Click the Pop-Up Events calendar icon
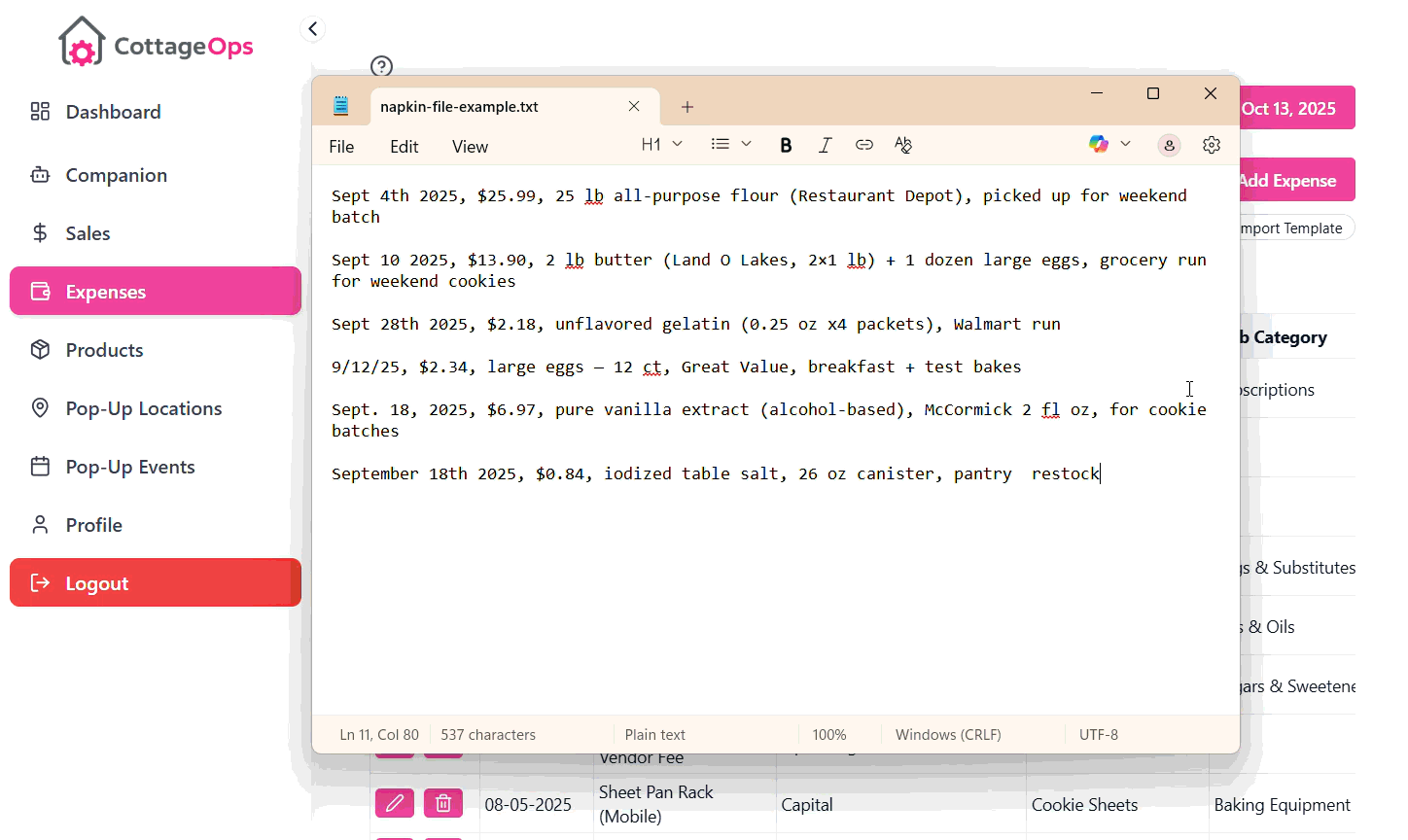This screenshot has height=840, width=1408. click(x=39, y=466)
